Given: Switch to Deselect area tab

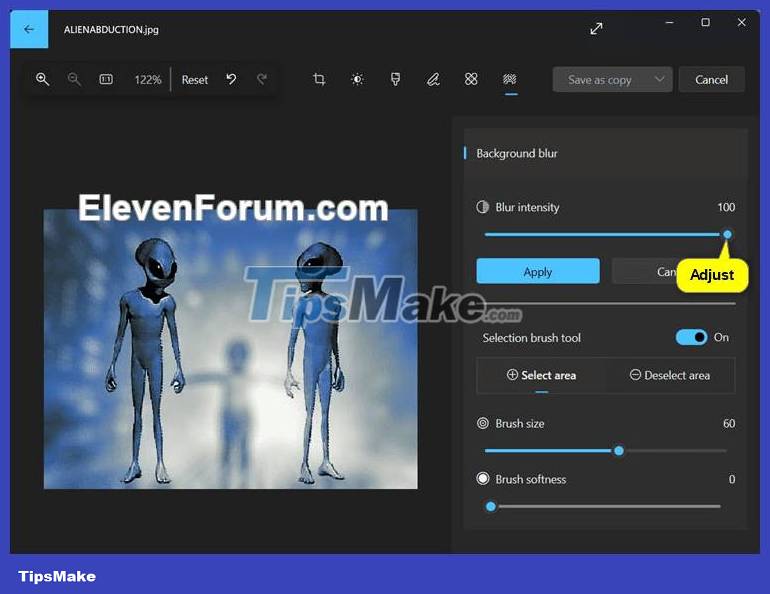Looking at the screenshot, I should (x=670, y=376).
